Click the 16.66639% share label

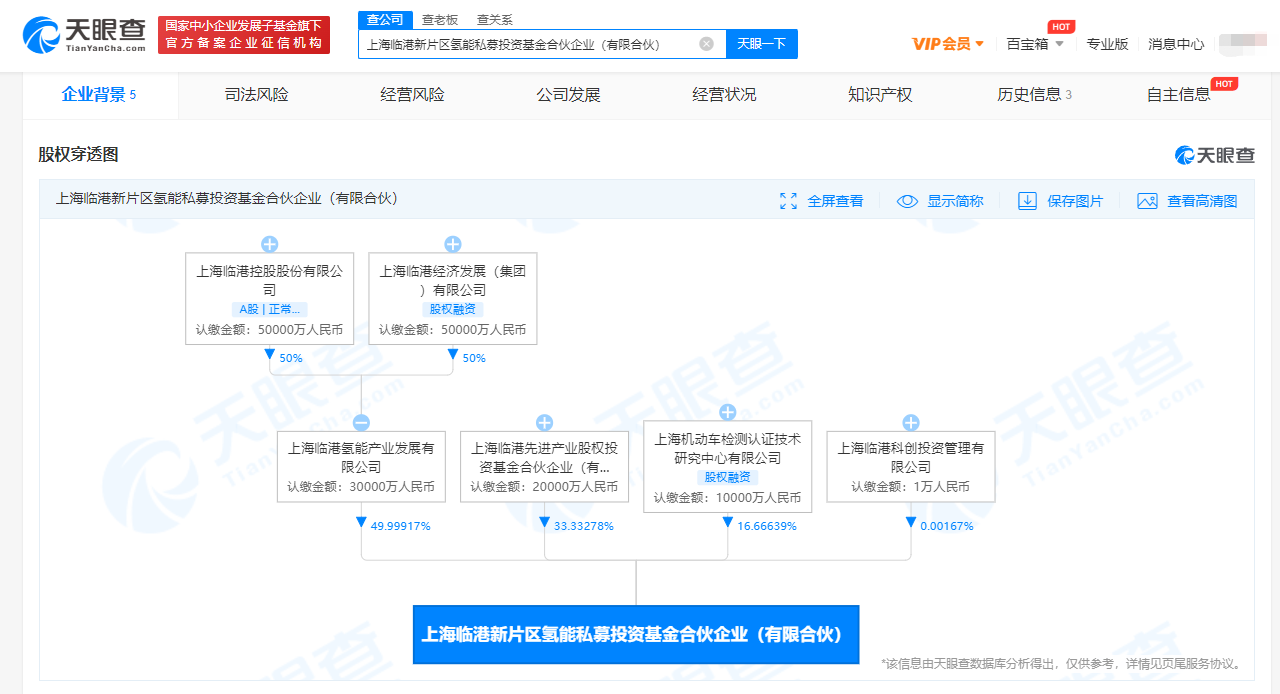(767, 526)
